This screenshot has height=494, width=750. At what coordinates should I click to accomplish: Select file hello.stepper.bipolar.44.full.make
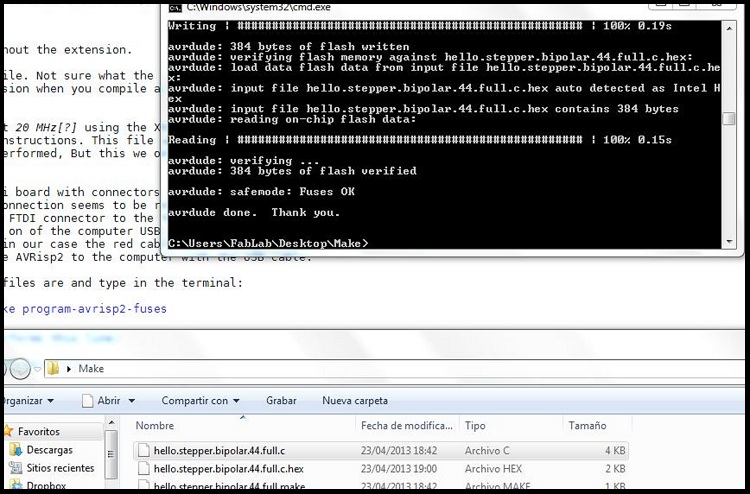coord(381,486)
